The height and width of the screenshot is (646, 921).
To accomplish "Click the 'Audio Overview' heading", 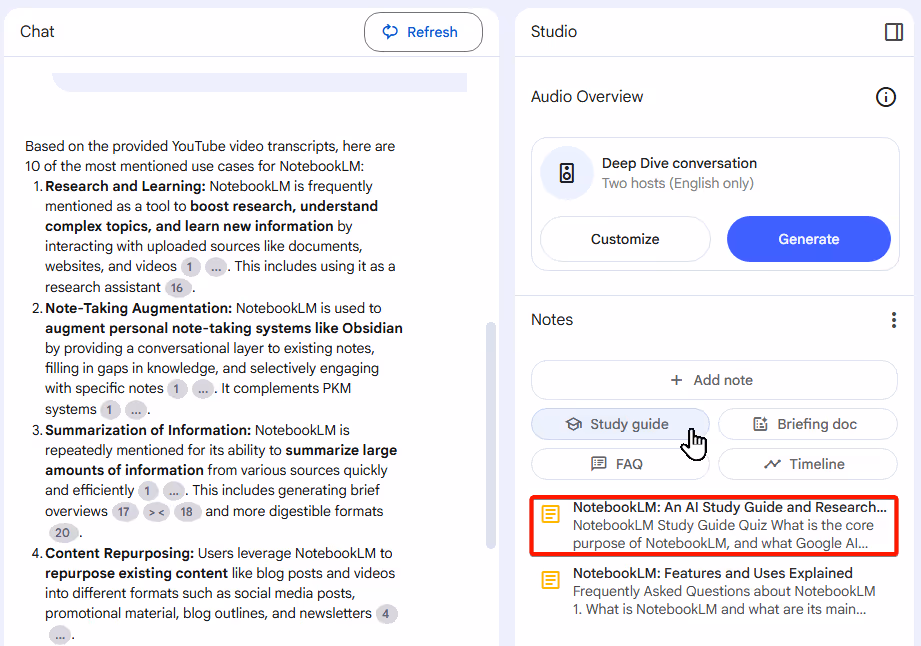I will (587, 97).
